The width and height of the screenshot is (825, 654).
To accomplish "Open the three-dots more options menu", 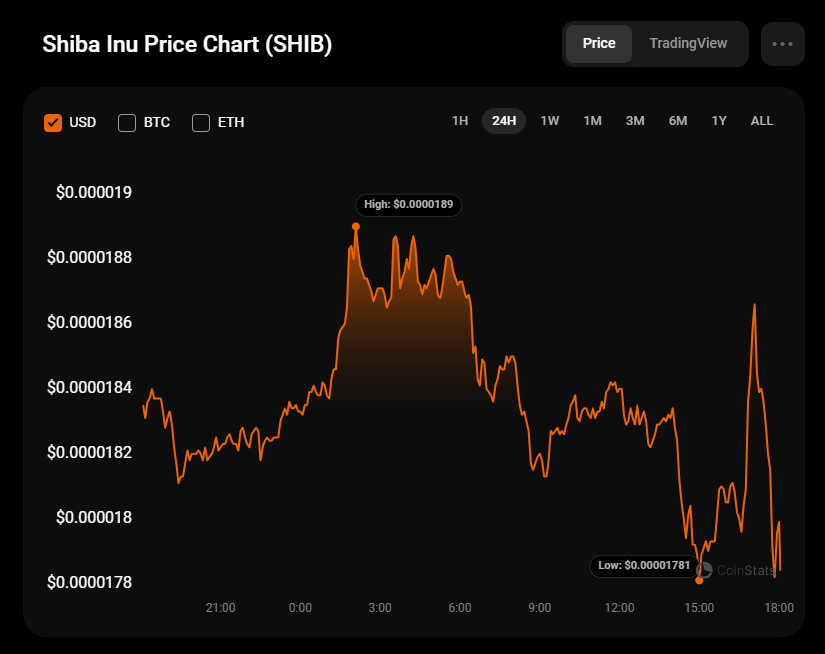I will click(782, 44).
